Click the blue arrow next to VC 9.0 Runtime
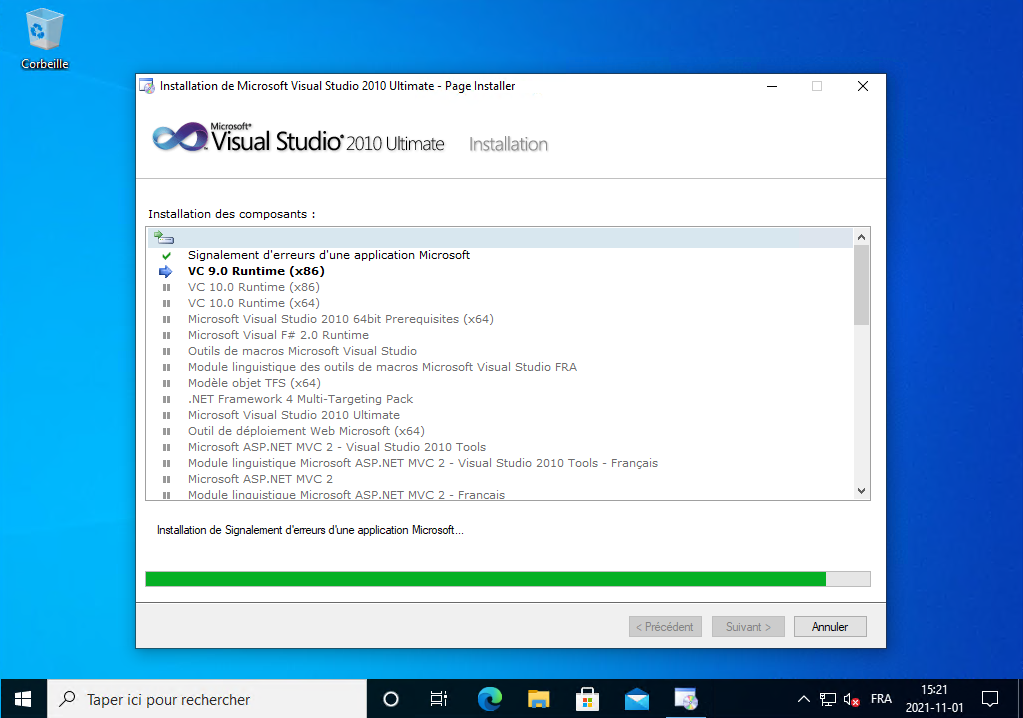This screenshot has width=1023, height=718. (166, 271)
